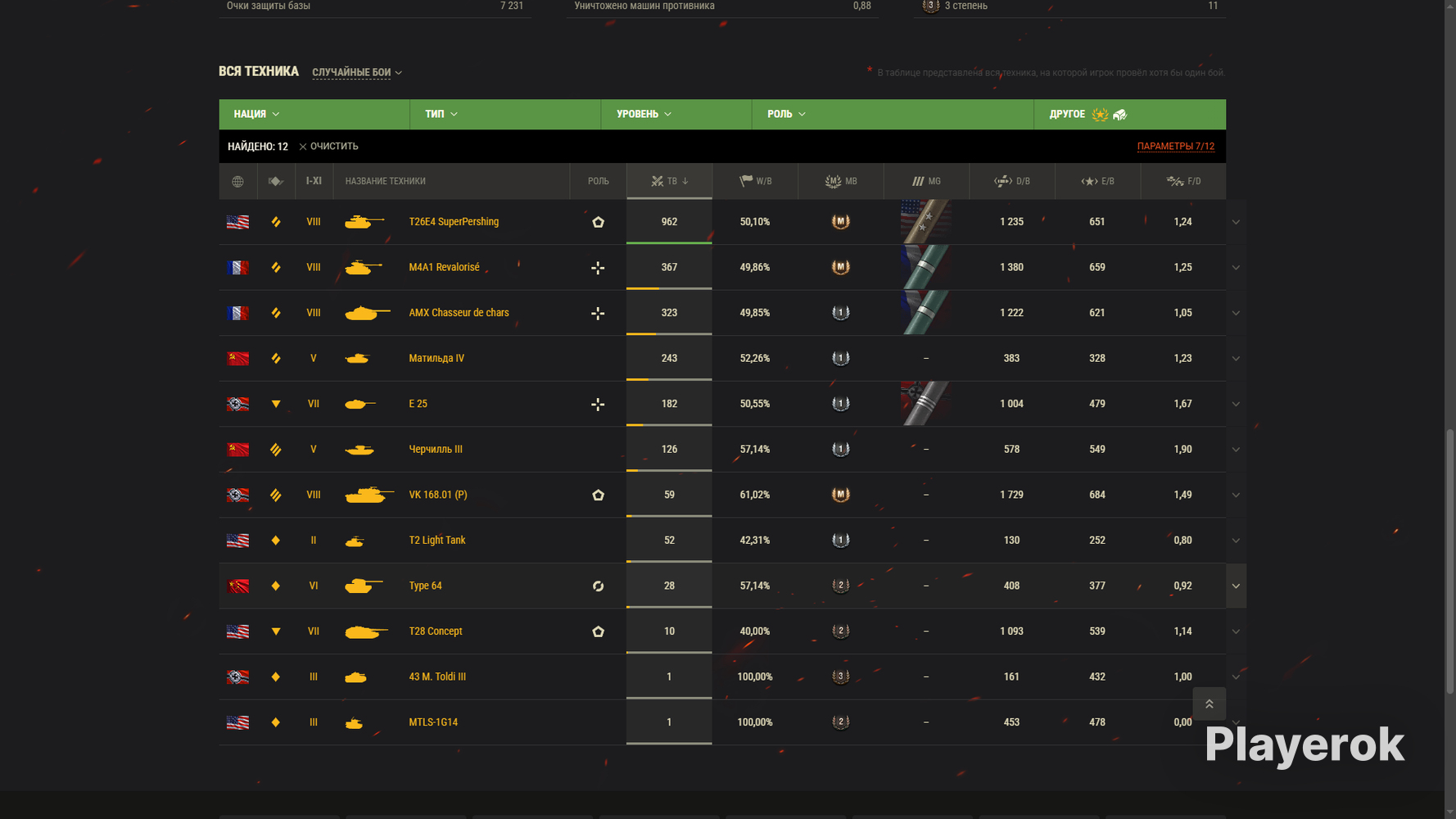The image size is (1456, 819).
Task: Click the scroll-to-top double-chevron button
Action: [x=1209, y=704]
